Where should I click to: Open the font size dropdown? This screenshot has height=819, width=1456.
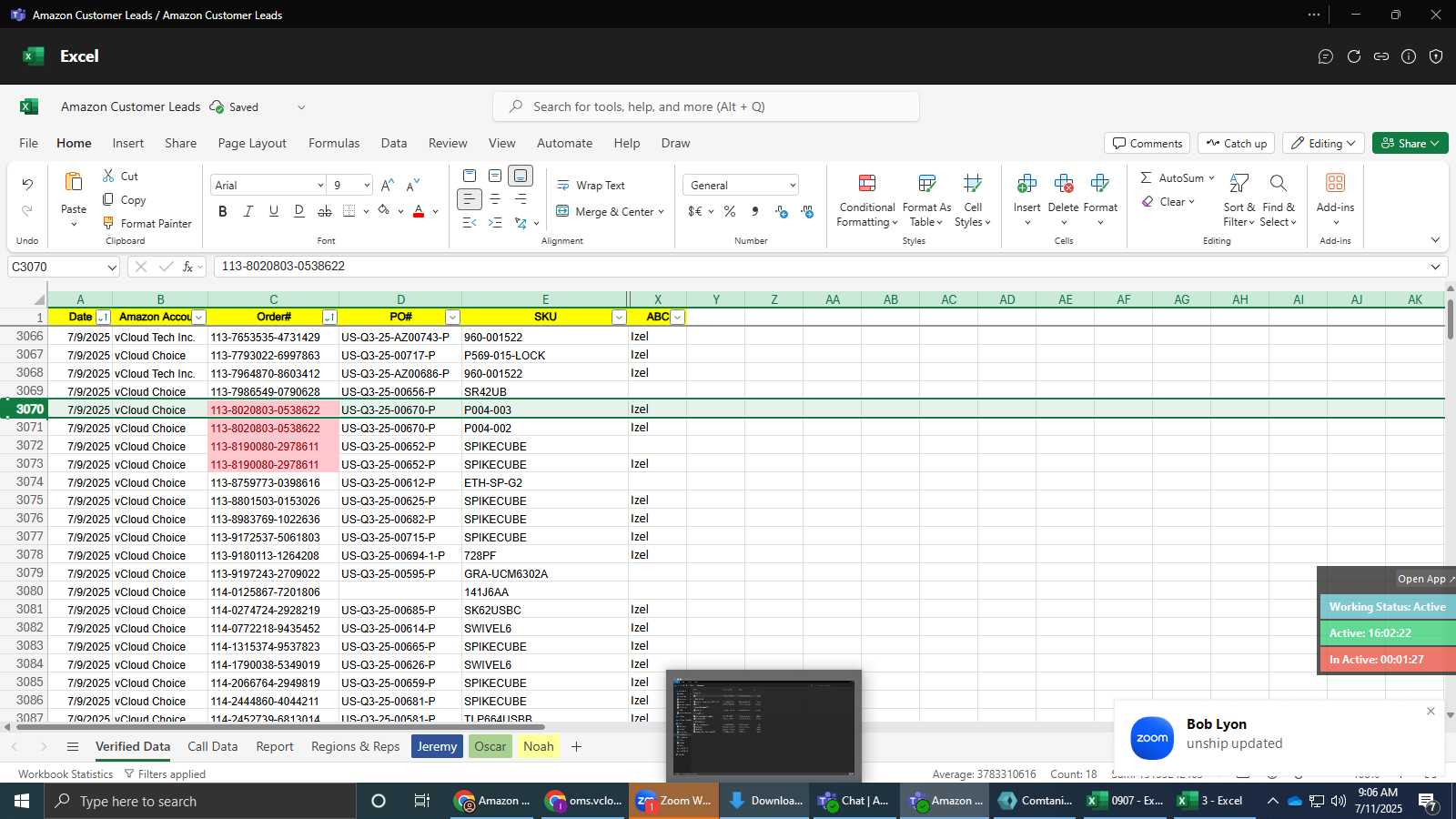click(x=367, y=186)
